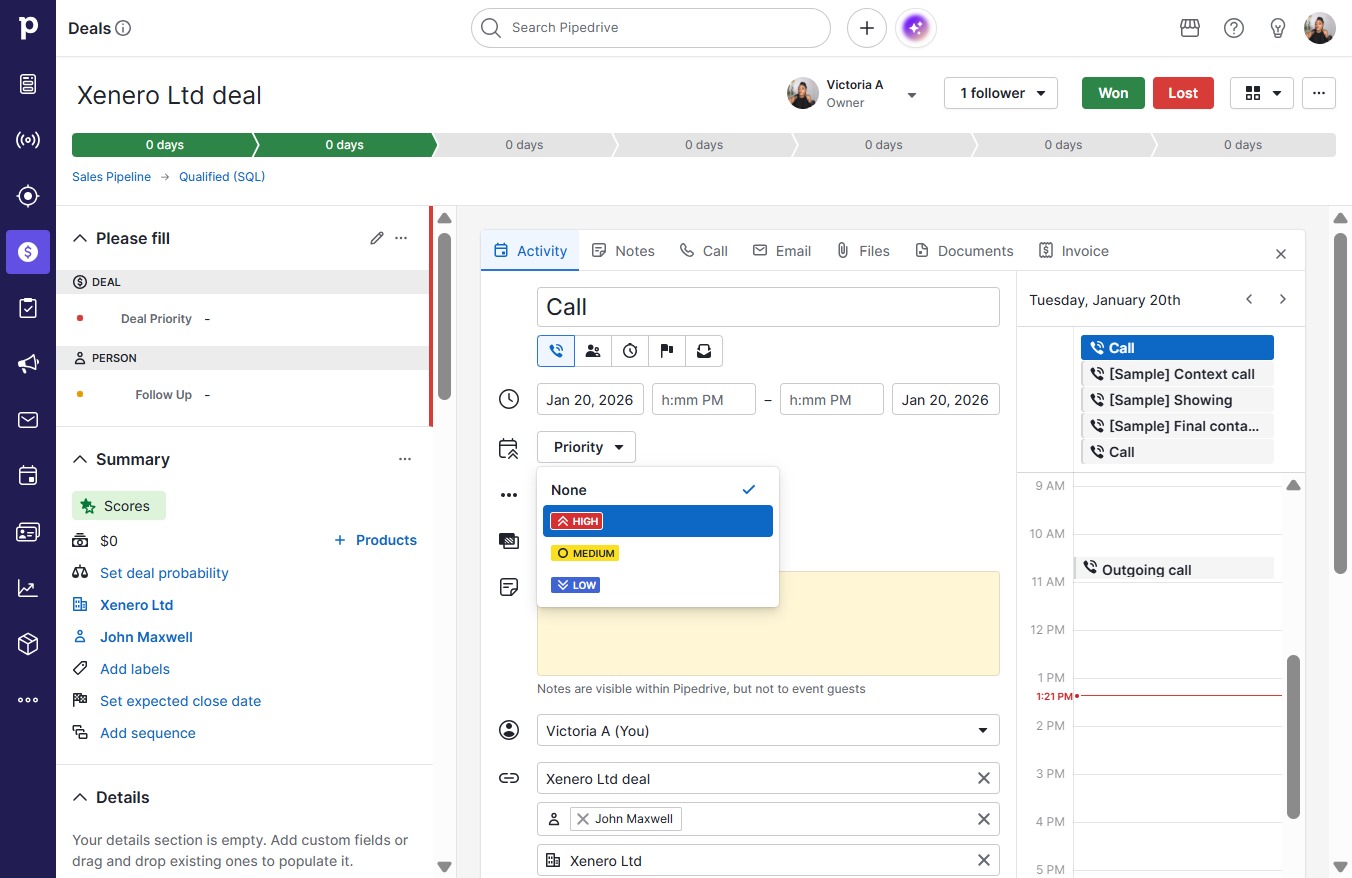Open Insights chart icon in the sidebar
Screen dimensions: 1352x878
coord(28,588)
